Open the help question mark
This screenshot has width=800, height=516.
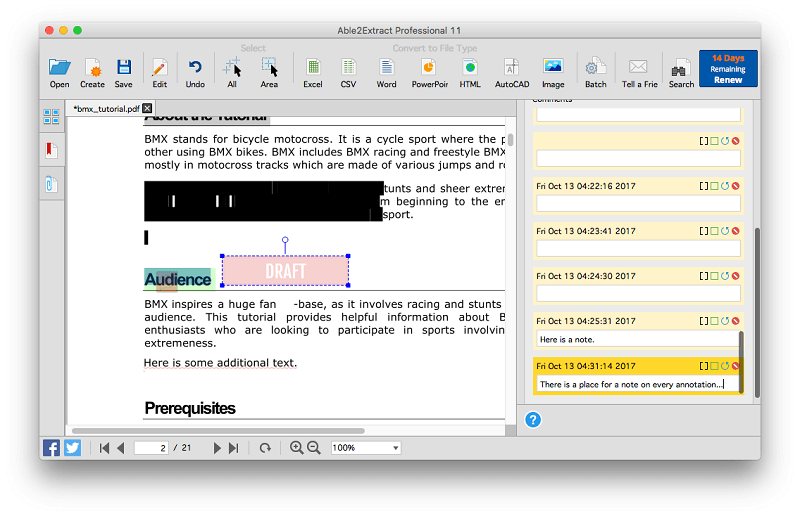coord(533,420)
